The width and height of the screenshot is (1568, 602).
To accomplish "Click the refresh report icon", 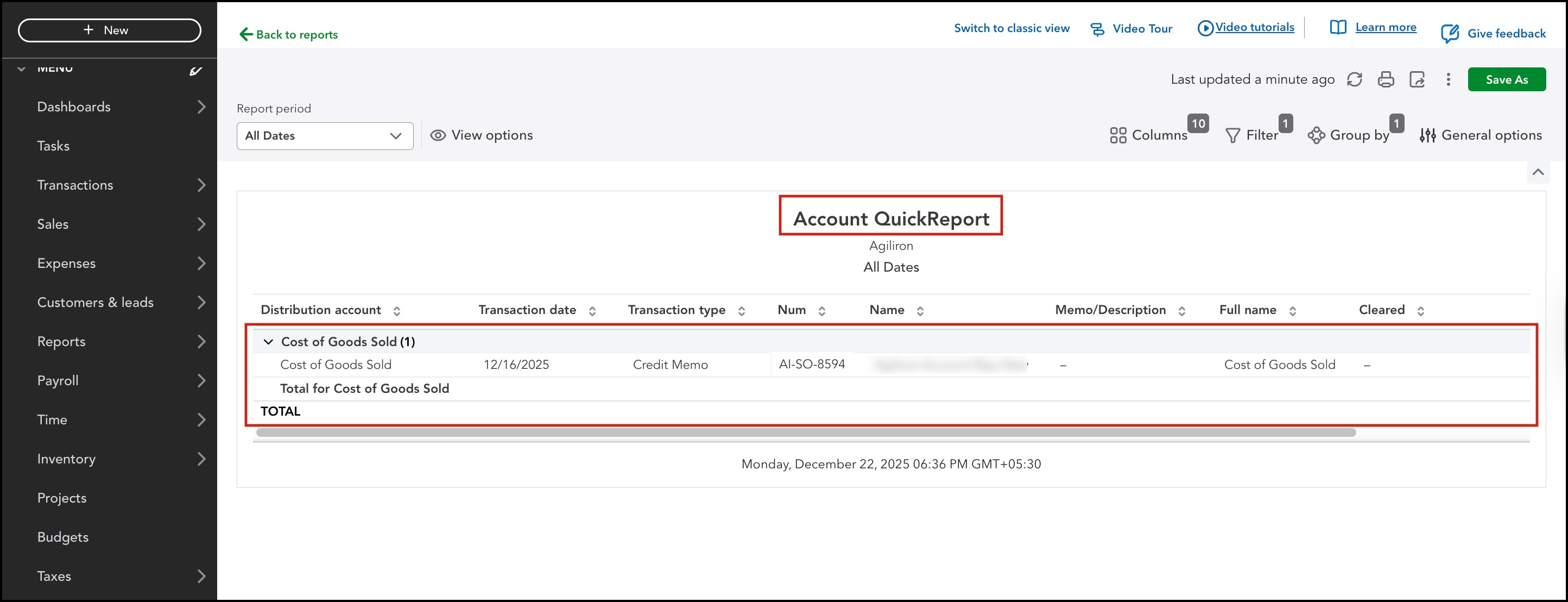I will (1354, 80).
